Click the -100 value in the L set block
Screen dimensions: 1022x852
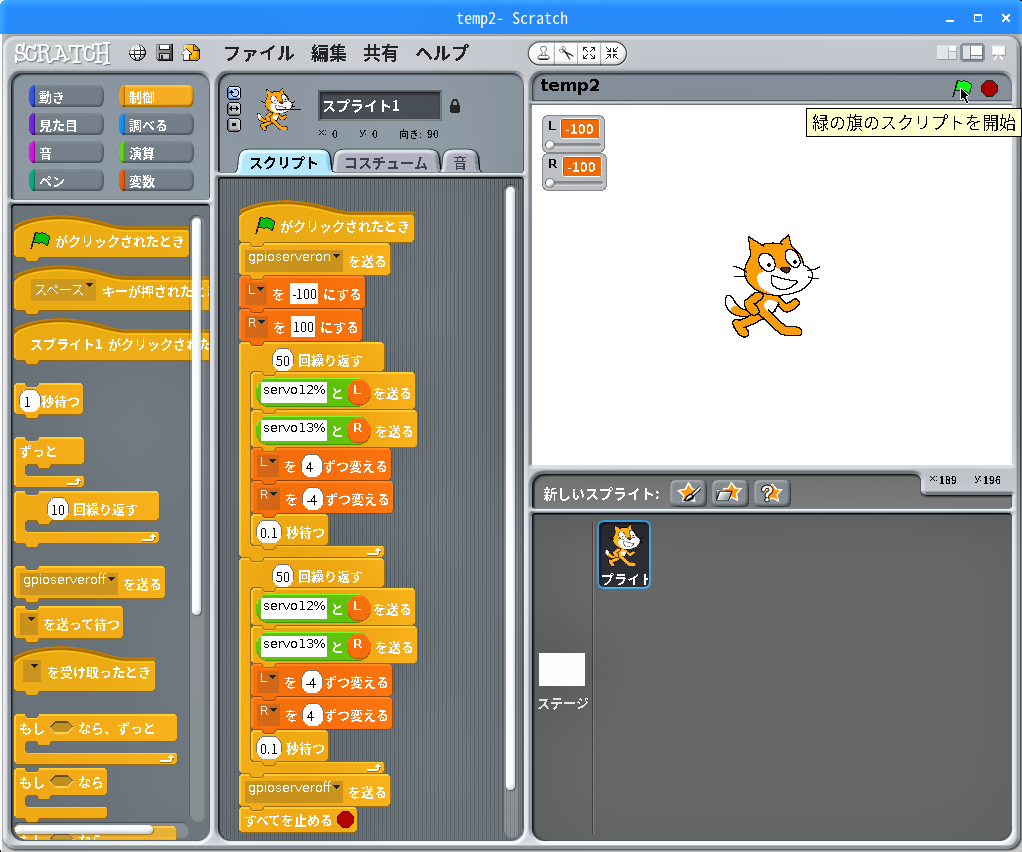304,294
